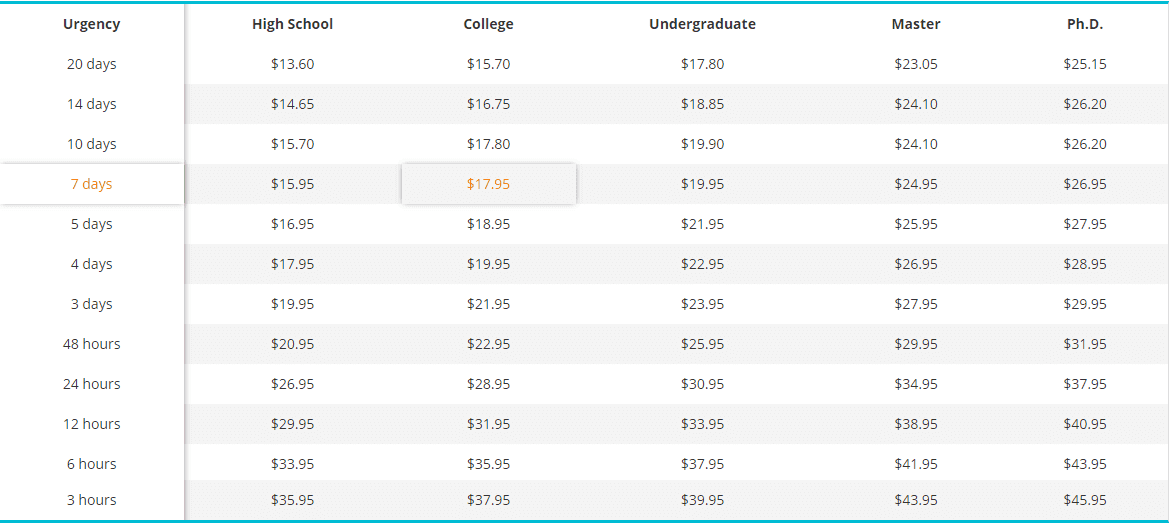Screen dimensions: 1170x523
Task: Click the Master column header
Action: pos(916,24)
